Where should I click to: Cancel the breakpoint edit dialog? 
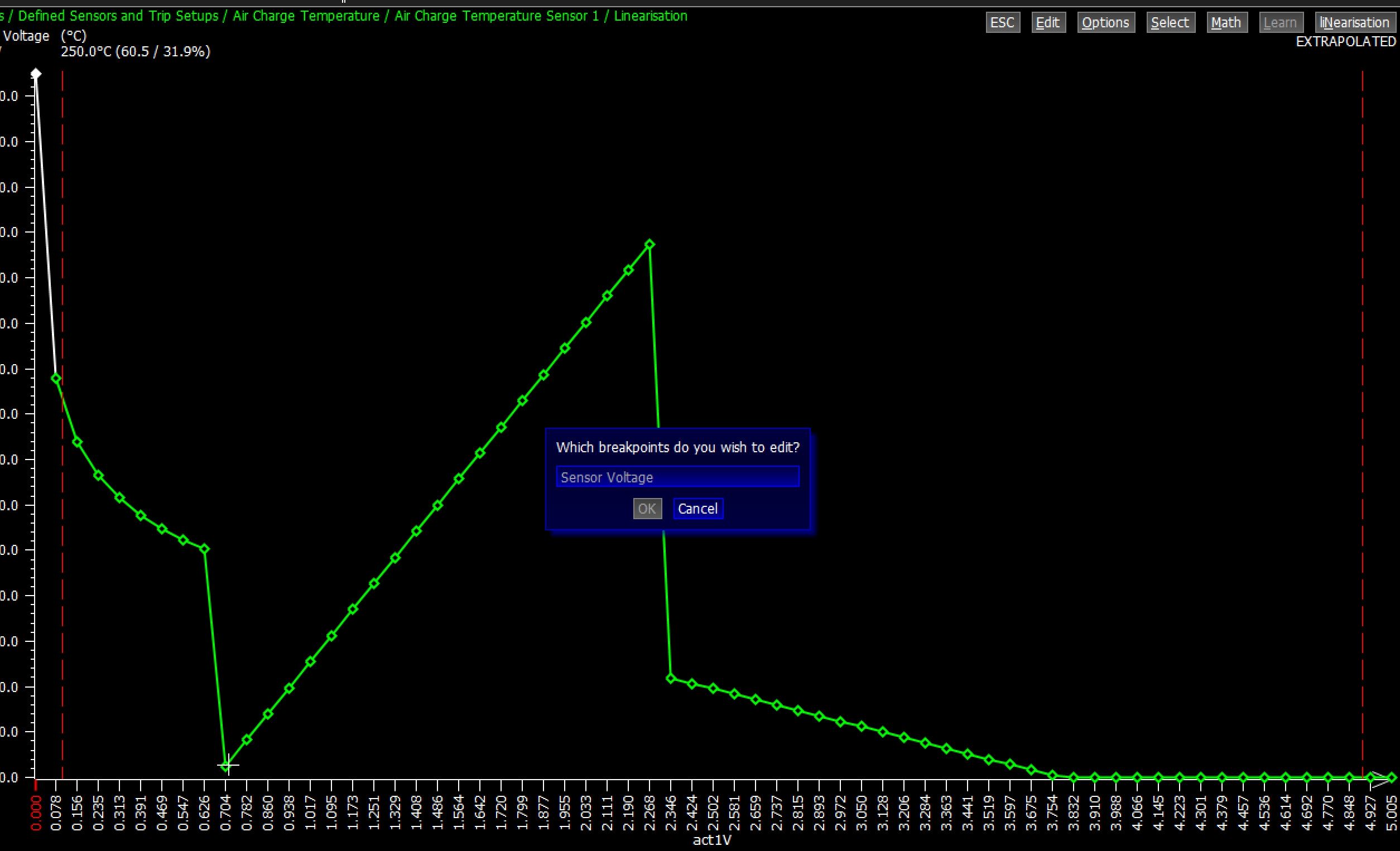tap(697, 509)
